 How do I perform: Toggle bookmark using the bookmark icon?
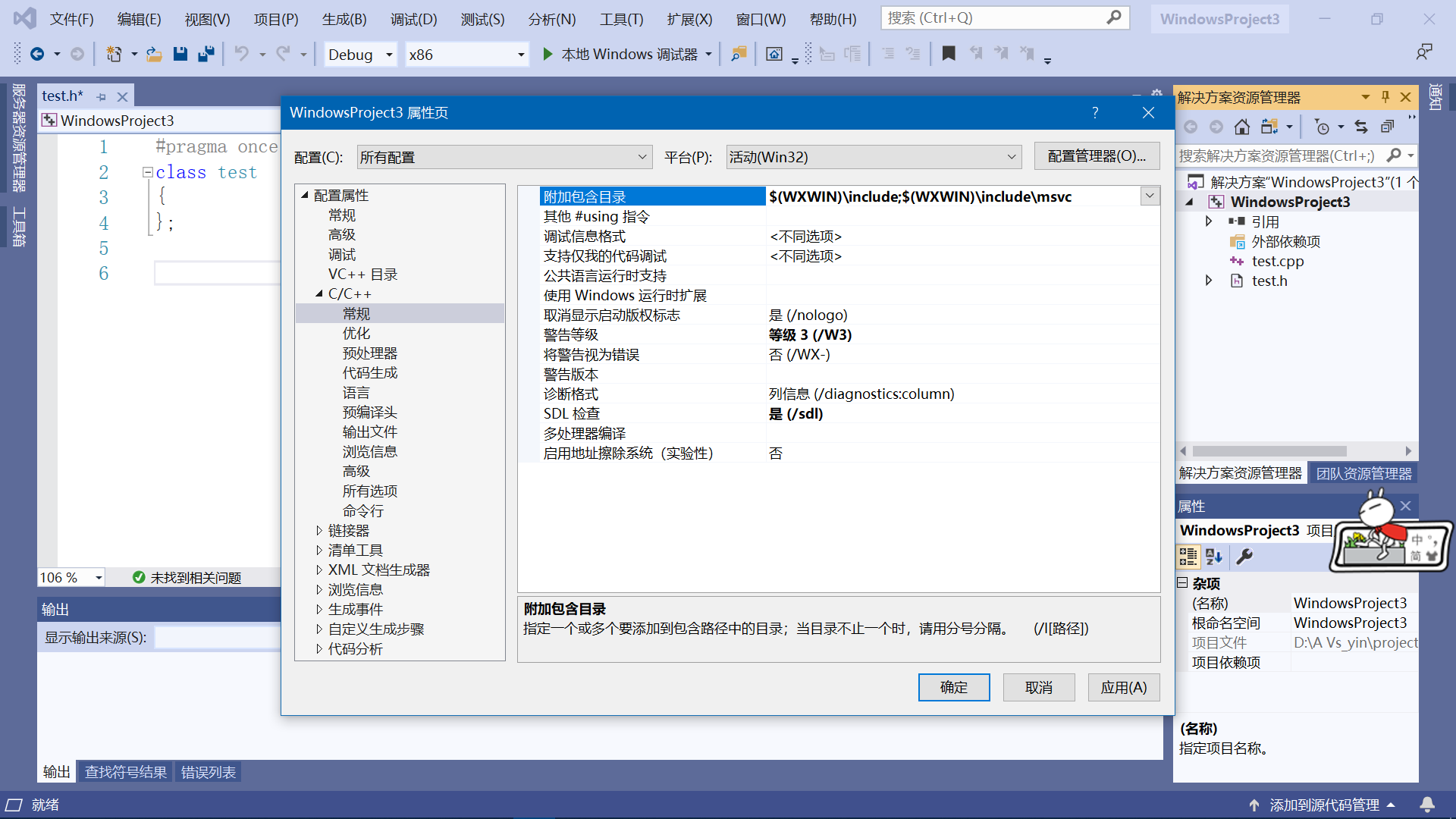coord(949,54)
